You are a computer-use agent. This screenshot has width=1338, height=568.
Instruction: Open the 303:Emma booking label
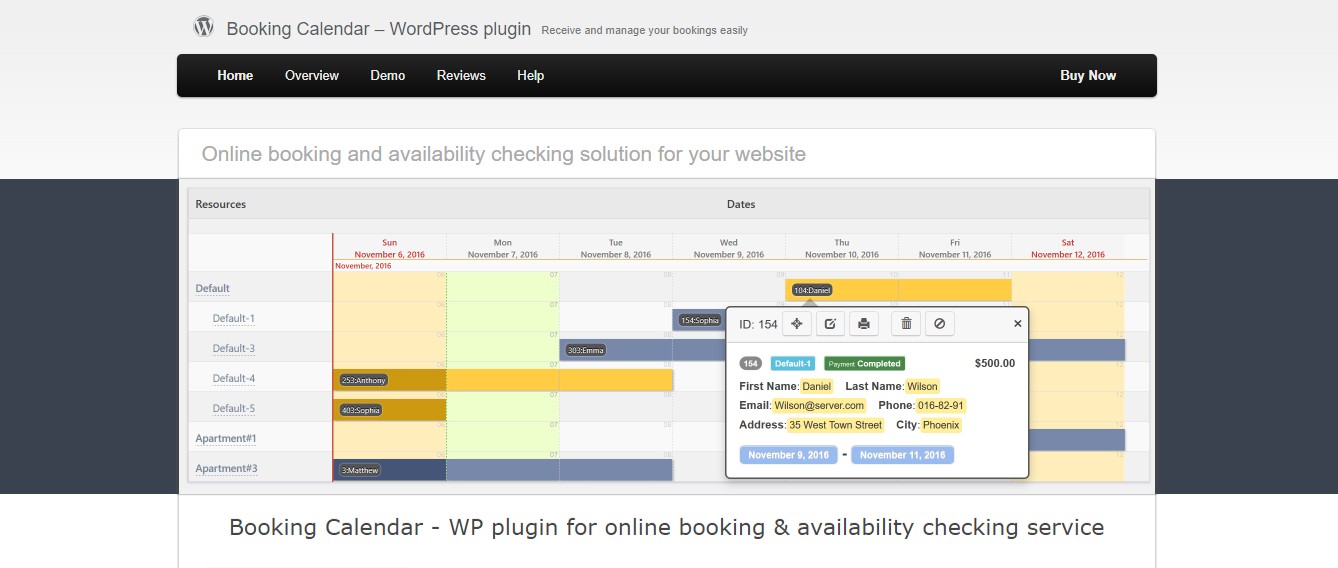(586, 350)
